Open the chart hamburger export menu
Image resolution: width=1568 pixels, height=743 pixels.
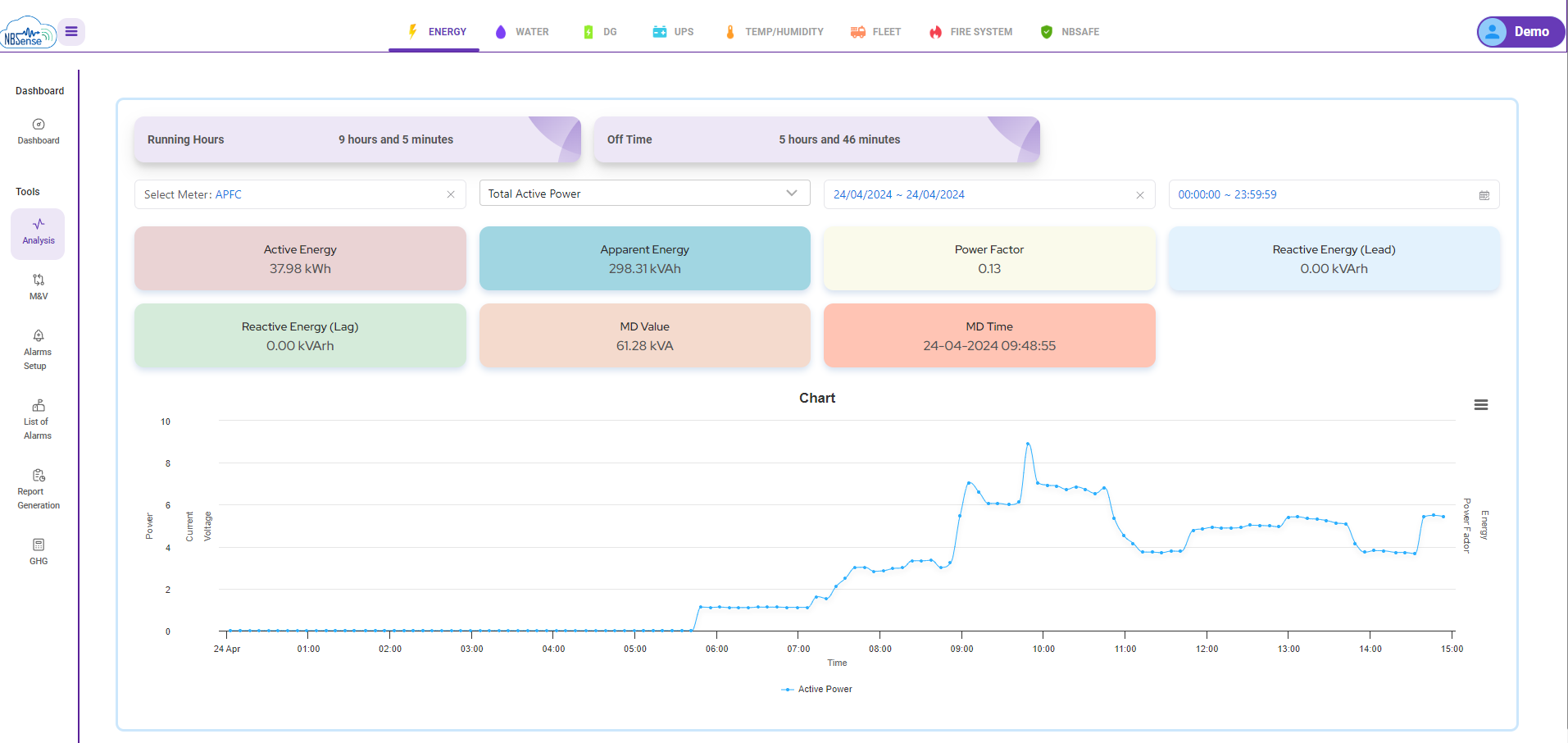coord(1481,405)
